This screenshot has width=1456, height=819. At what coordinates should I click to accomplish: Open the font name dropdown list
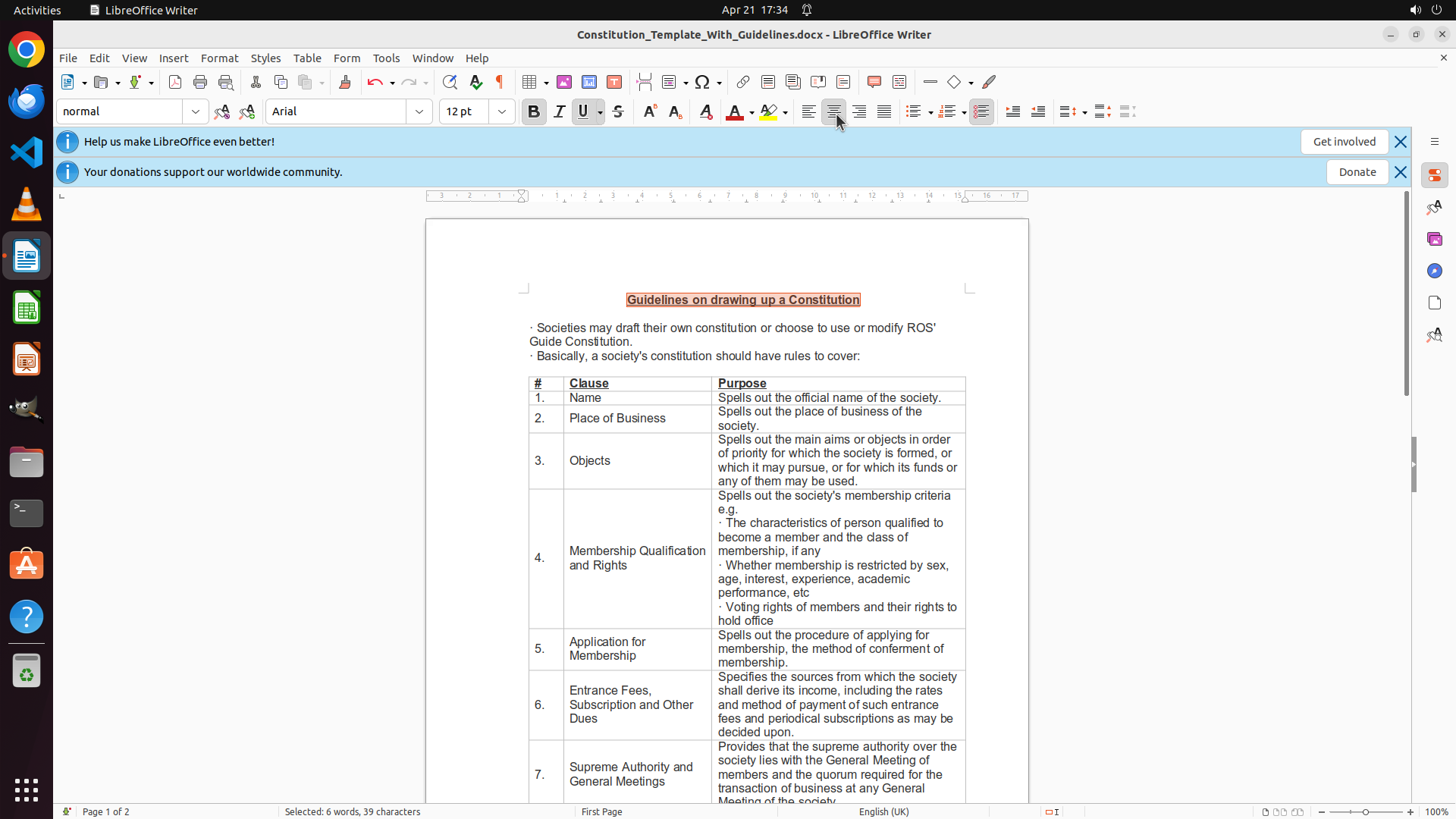point(419,111)
